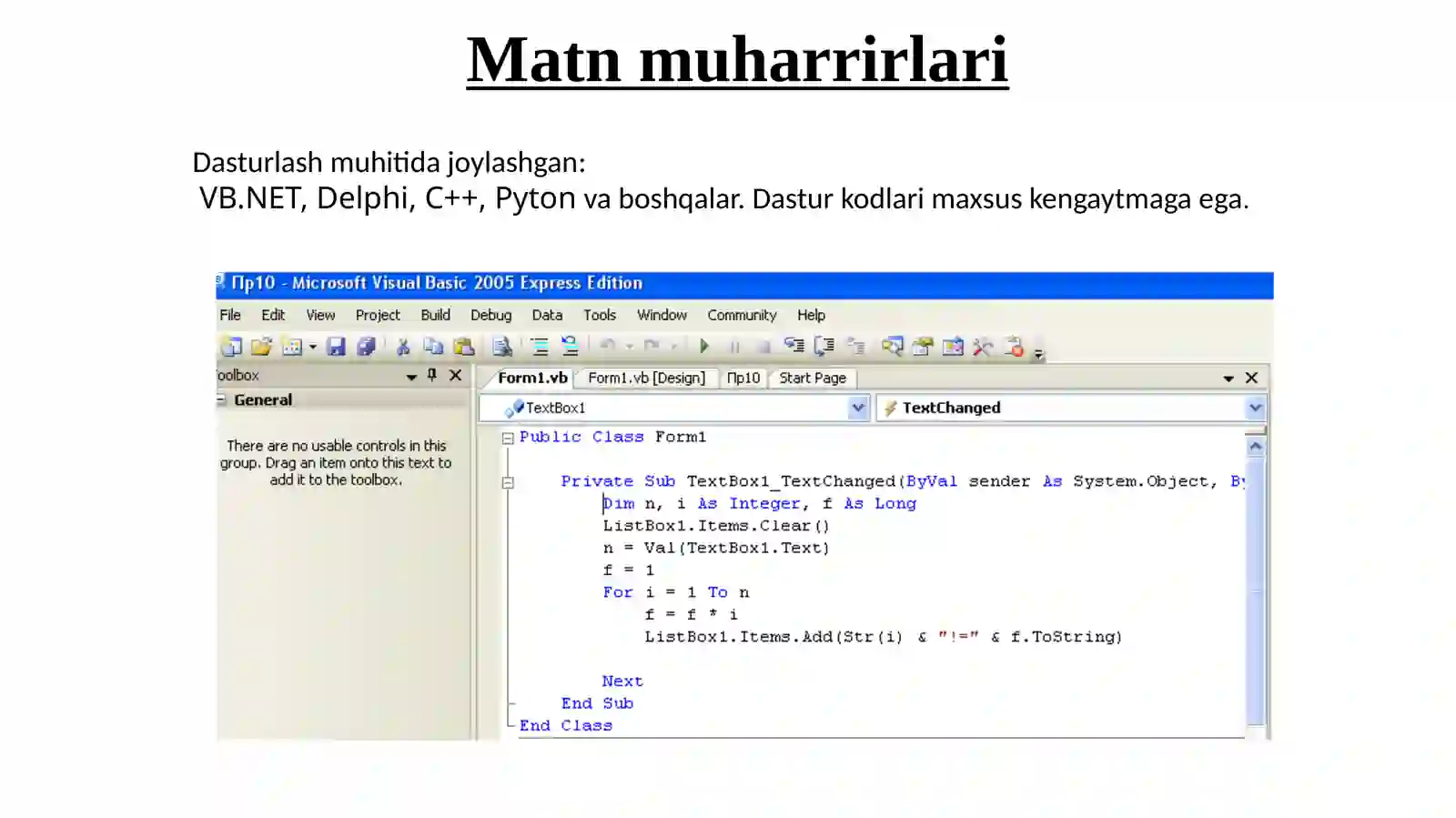Switch to the Form1.vb [Design] tab

[x=647, y=378]
